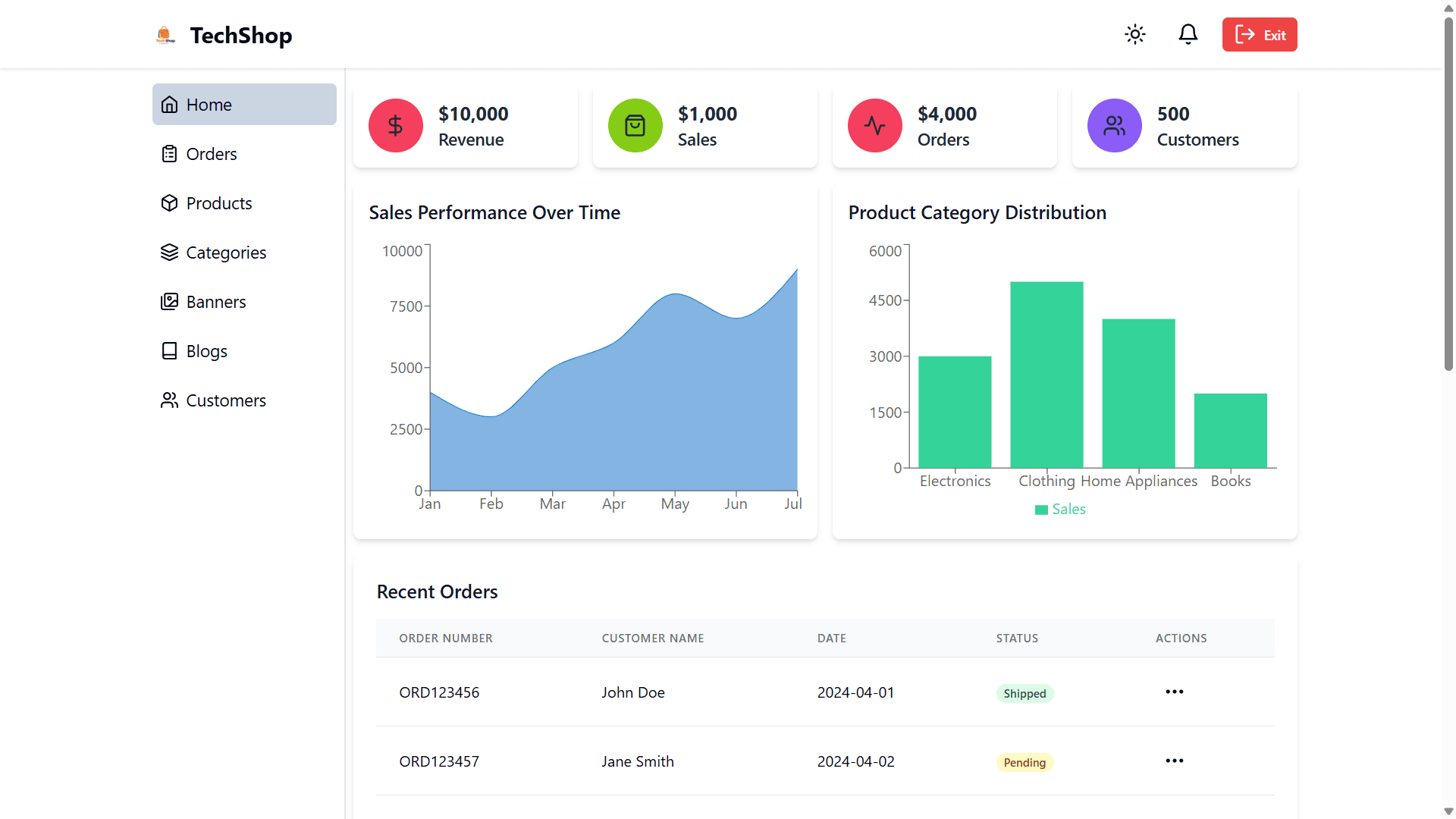Select Home in the sidebar

point(244,105)
